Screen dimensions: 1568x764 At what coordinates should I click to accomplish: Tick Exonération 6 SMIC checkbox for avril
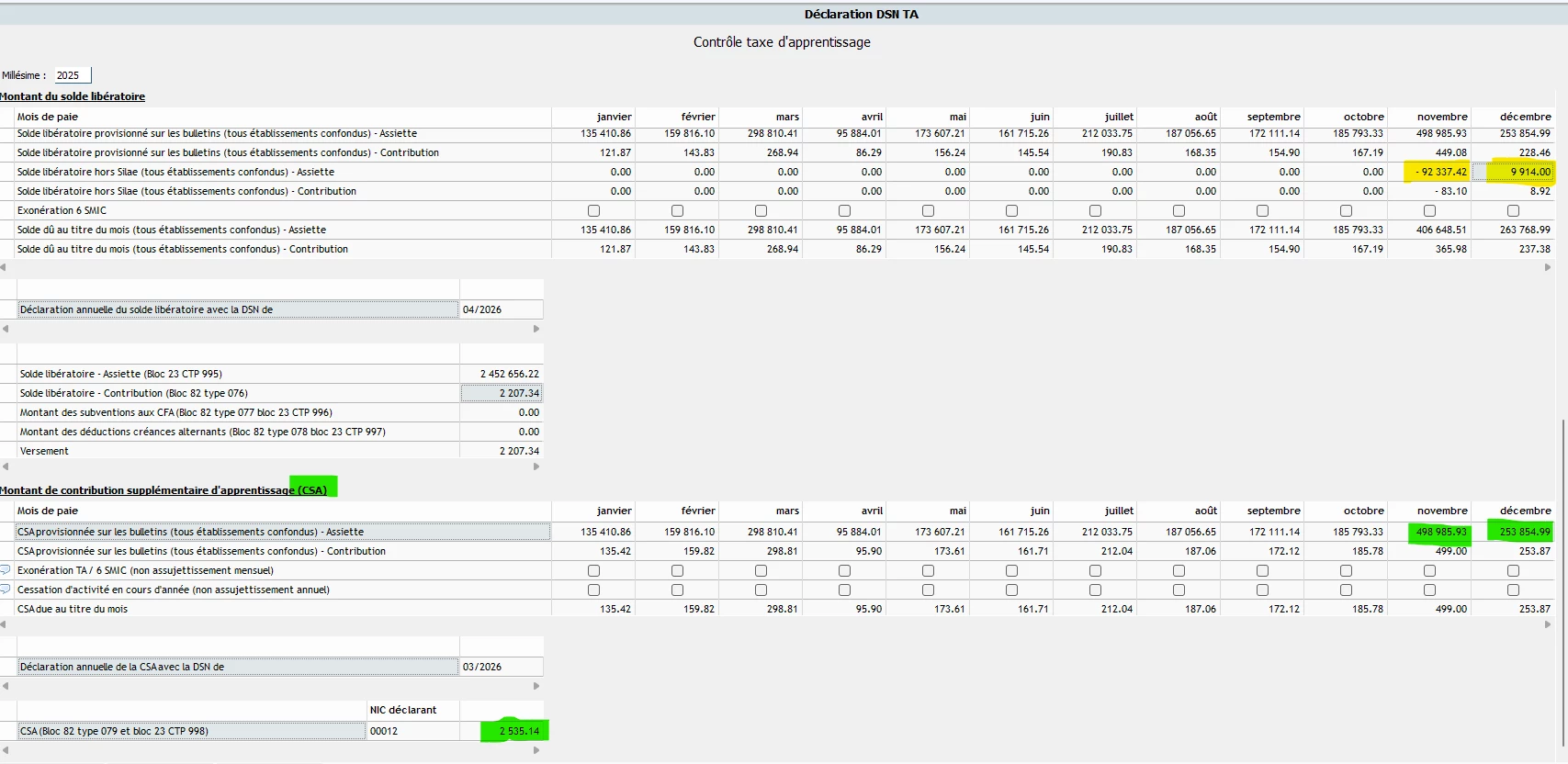click(844, 210)
